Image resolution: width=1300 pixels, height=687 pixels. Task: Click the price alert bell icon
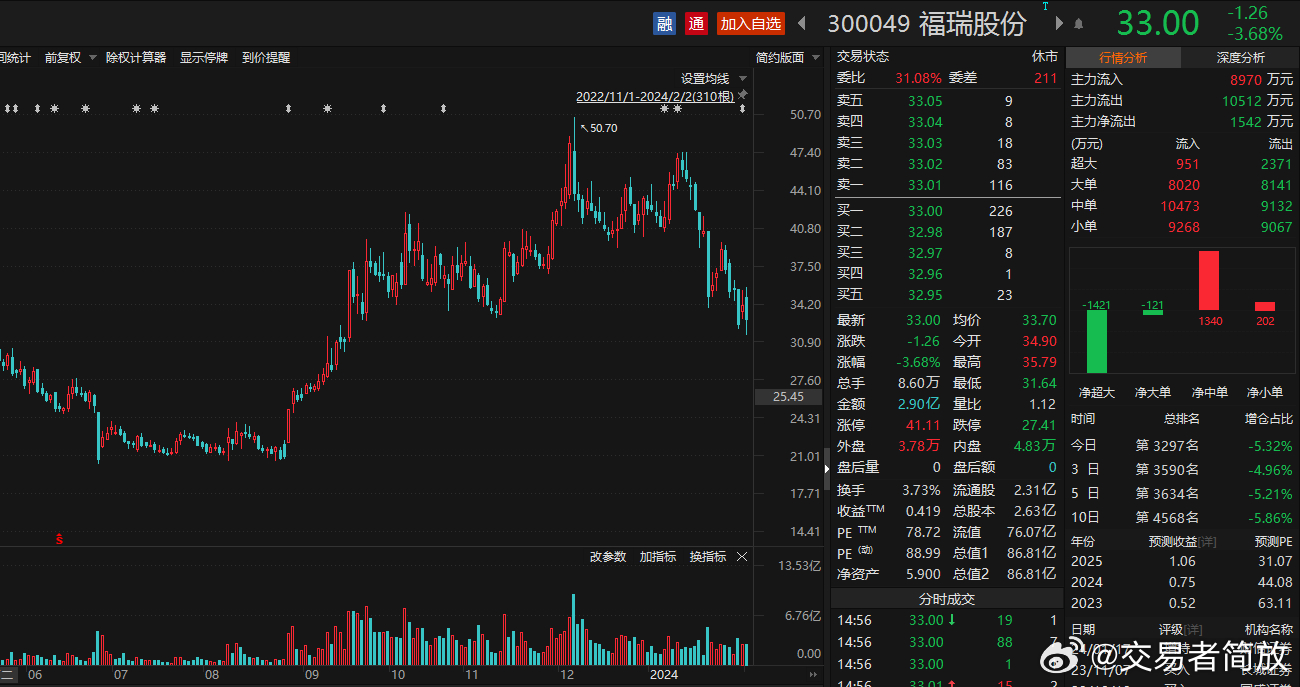pos(1078,23)
